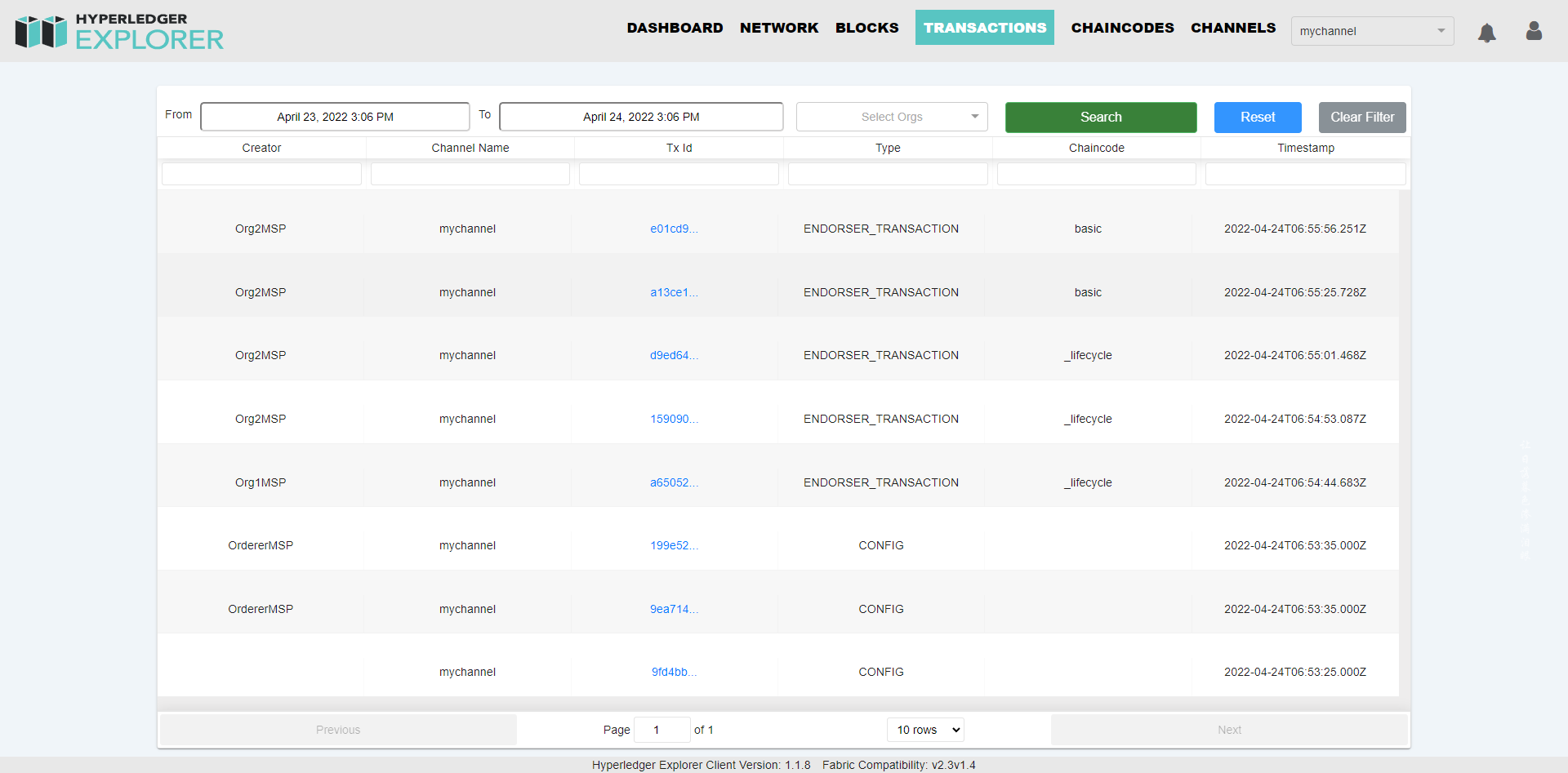This screenshot has width=1568, height=773.
Task: Select the TRANSACTIONS tab
Action: pos(985,28)
